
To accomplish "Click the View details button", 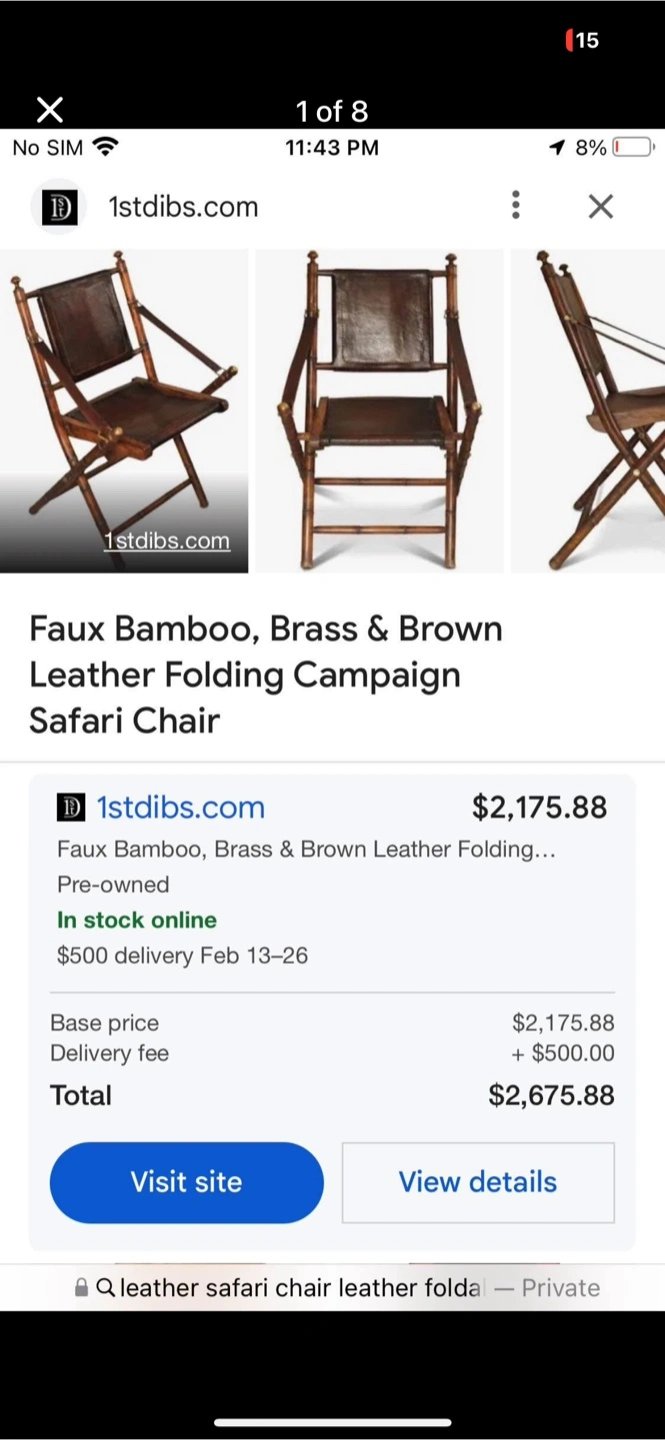I will pos(478,1182).
